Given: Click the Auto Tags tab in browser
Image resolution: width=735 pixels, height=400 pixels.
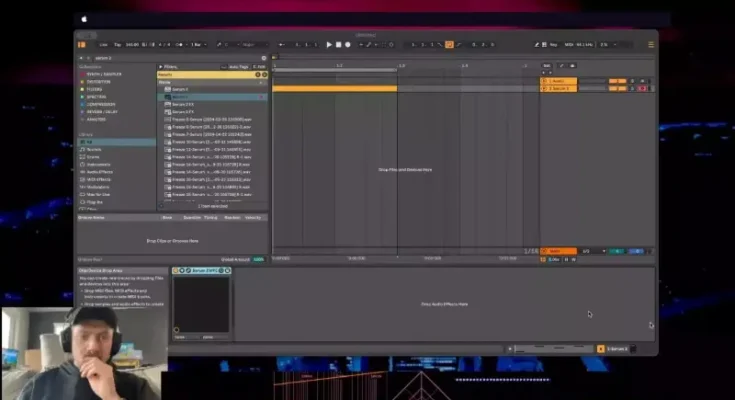Looking at the screenshot, I should tap(239, 66).
